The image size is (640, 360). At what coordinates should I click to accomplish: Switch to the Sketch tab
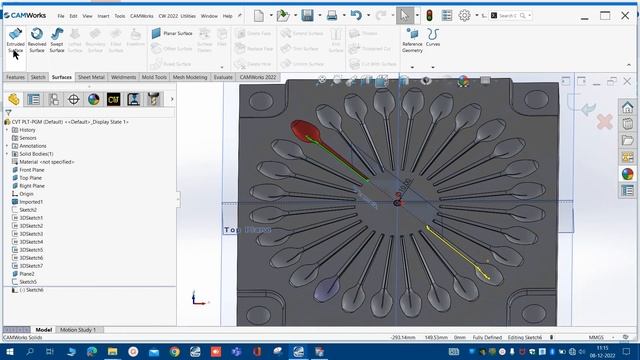(x=38, y=77)
